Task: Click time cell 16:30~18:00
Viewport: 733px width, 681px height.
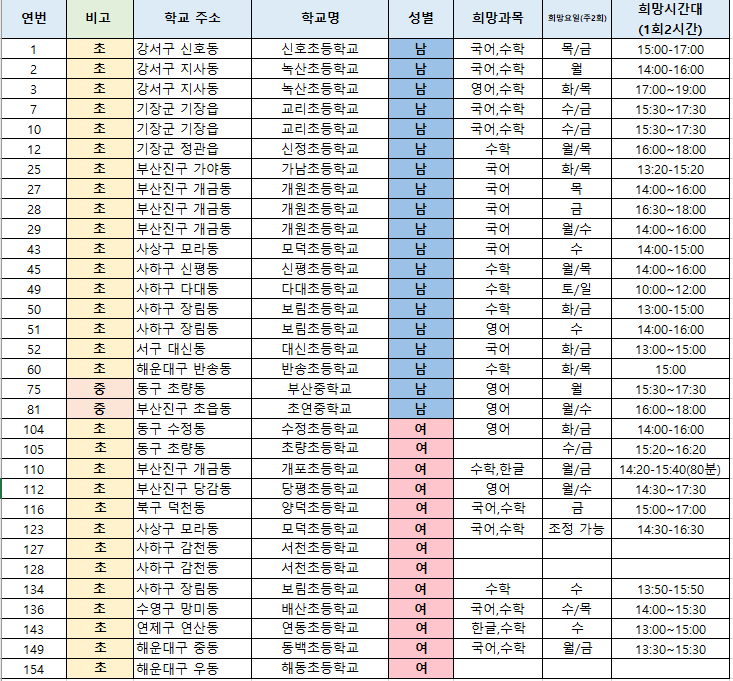Action: pyautogui.click(x=670, y=209)
